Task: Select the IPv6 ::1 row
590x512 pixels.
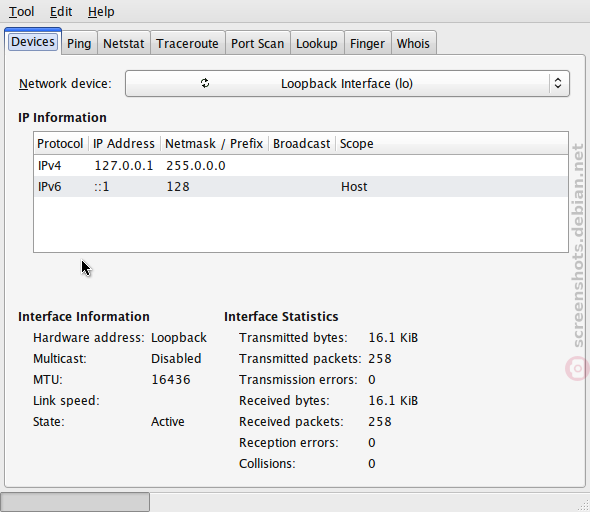Action: [x=301, y=187]
